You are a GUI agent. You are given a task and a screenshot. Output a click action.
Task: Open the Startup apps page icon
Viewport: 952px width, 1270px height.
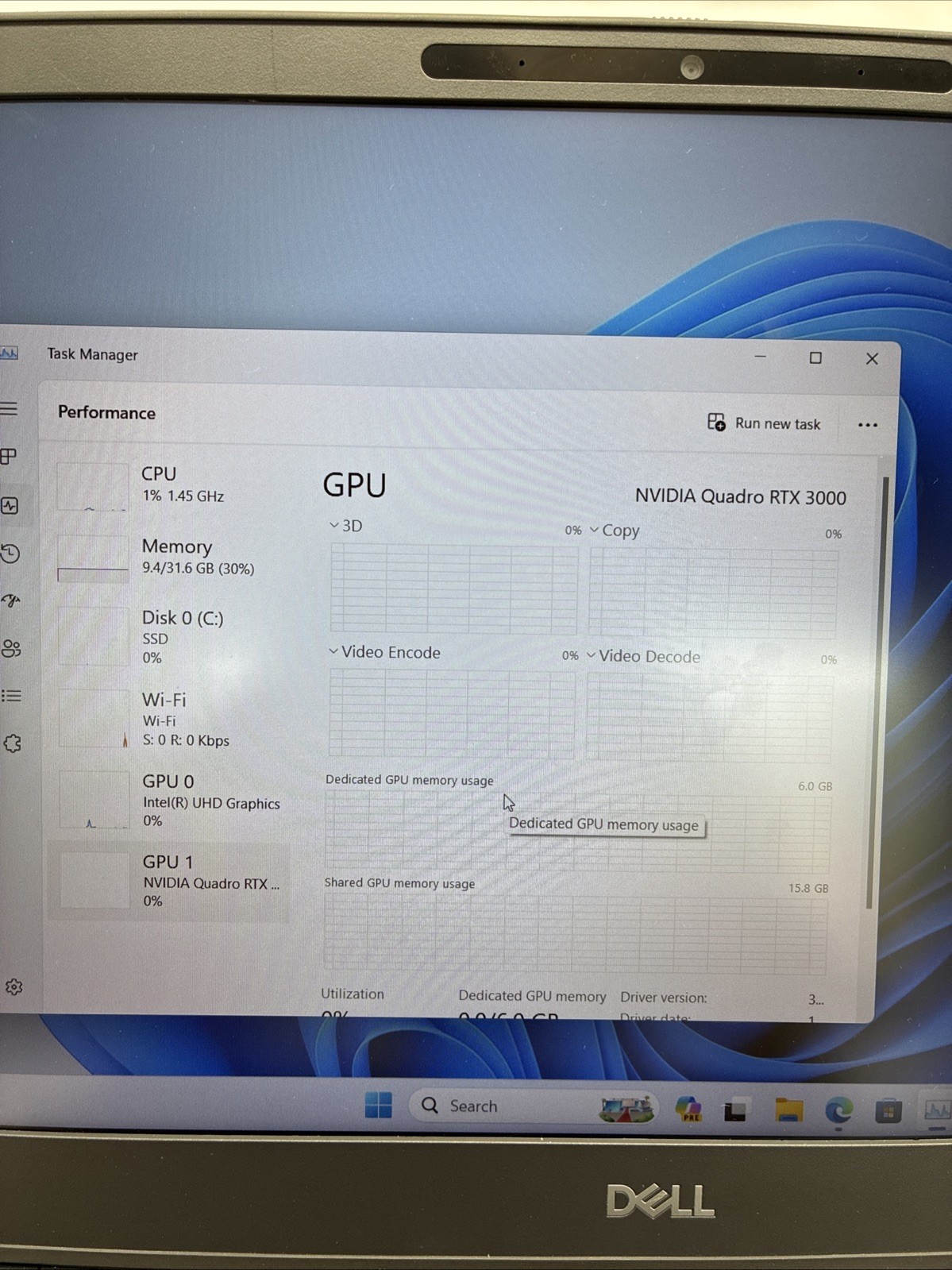[x=11, y=600]
